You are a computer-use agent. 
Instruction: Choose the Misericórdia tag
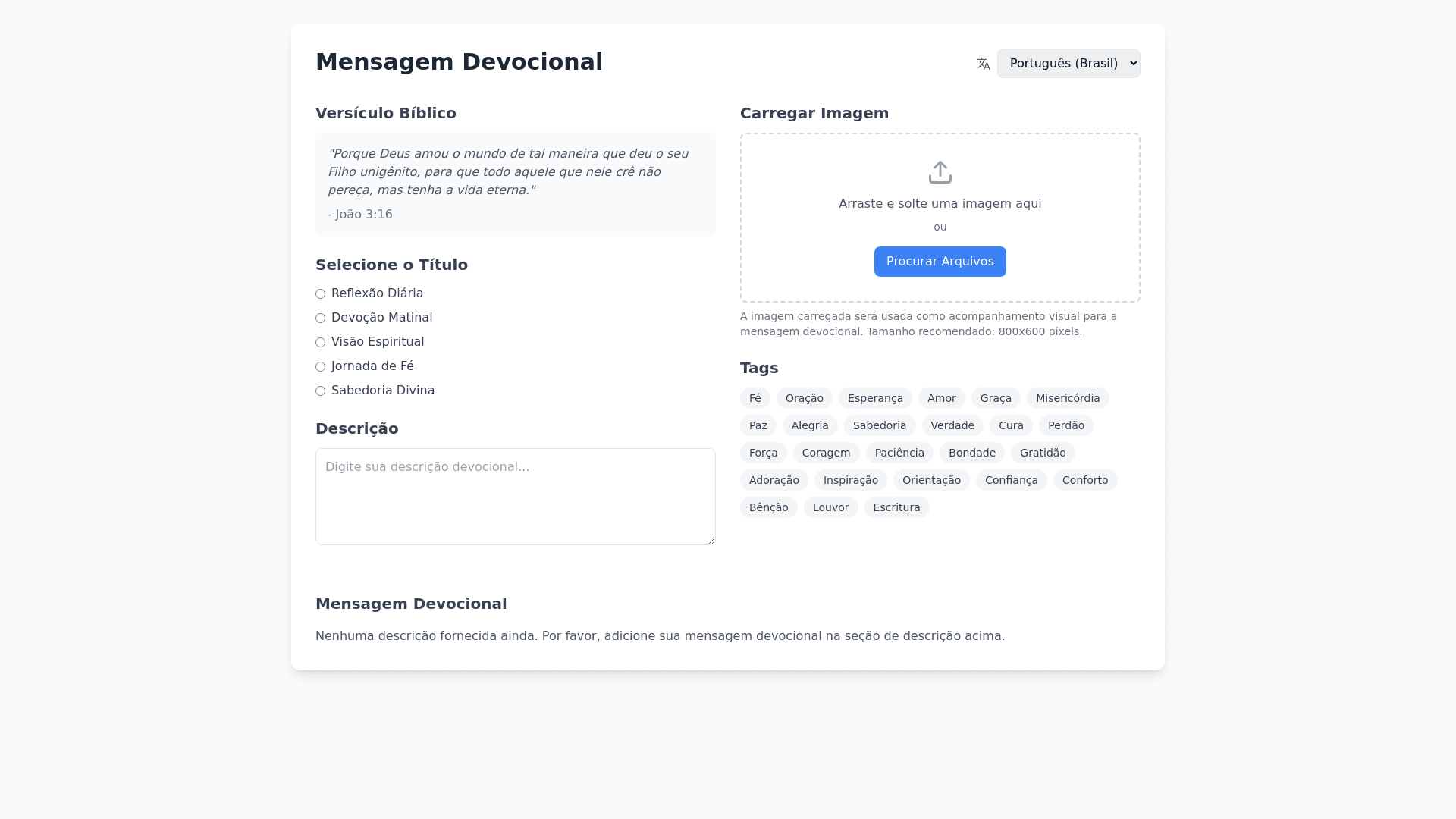coord(1067,399)
